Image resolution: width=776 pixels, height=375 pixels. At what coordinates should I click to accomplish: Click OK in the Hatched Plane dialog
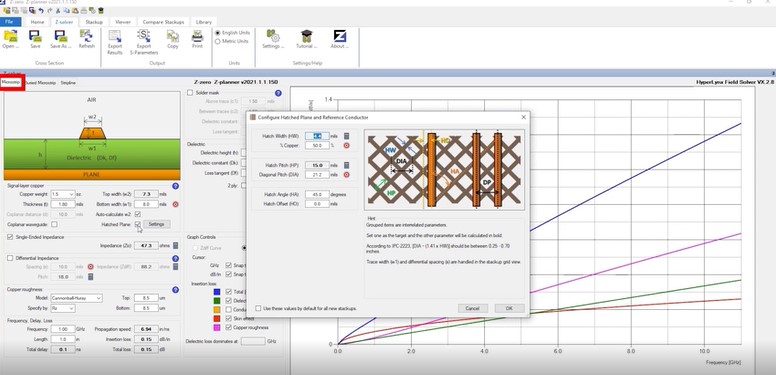point(509,308)
